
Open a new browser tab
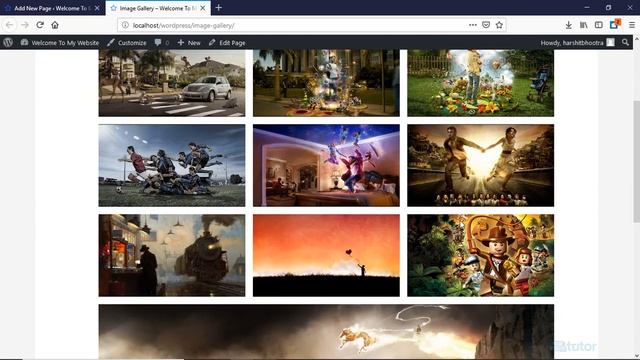pos(218,7)
